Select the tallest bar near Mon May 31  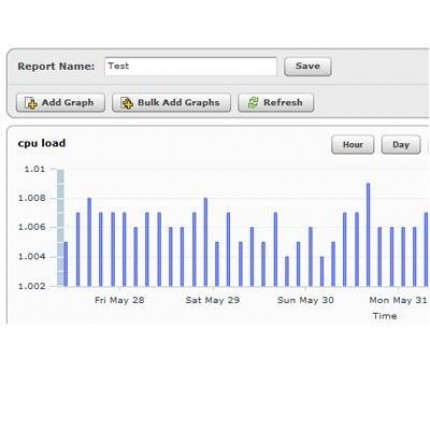tap(368, 235)
